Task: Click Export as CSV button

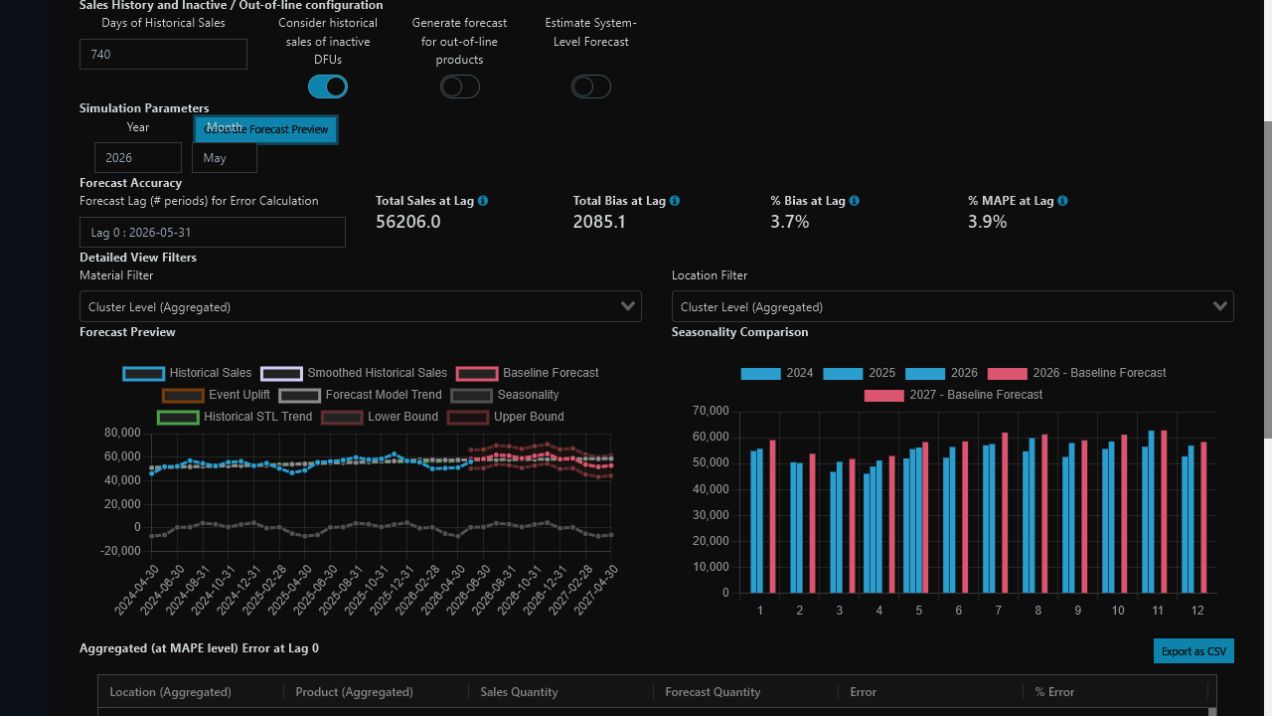Action: [1193, 651]
